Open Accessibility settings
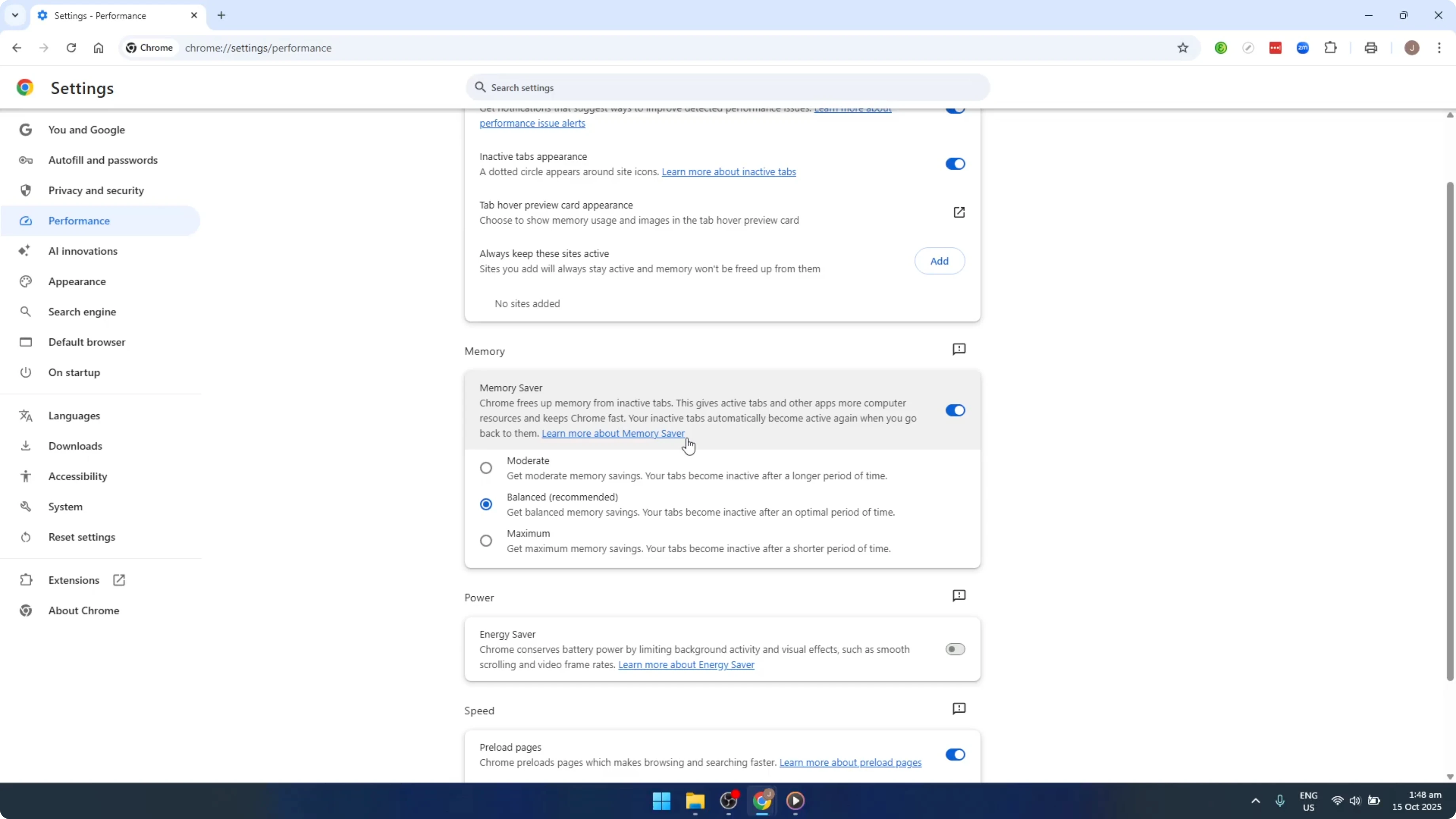Image resolution: width=1456 pixels, height=819 pixels. (x=100, y=476)
